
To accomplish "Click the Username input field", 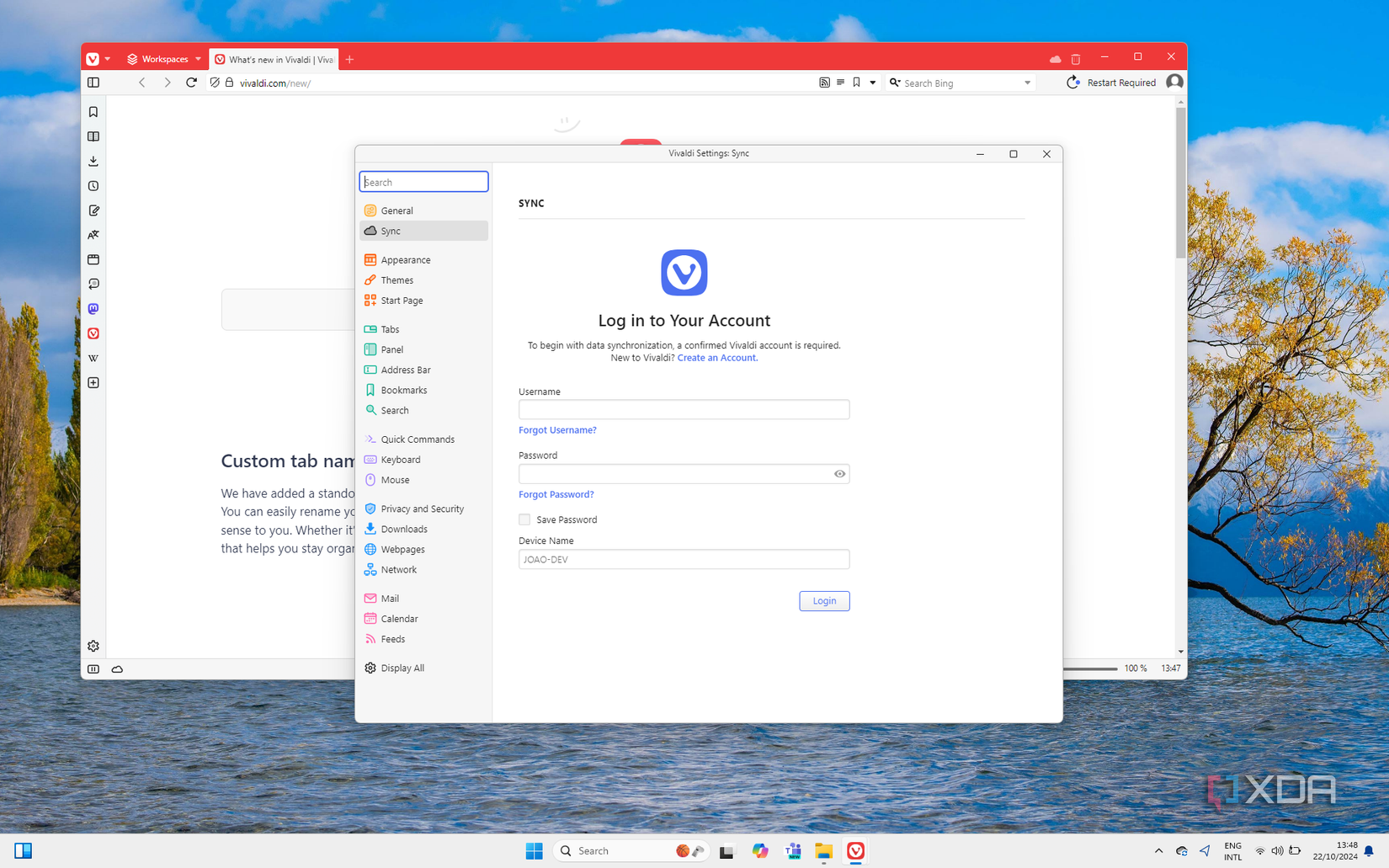I will [x=684, y=409].
